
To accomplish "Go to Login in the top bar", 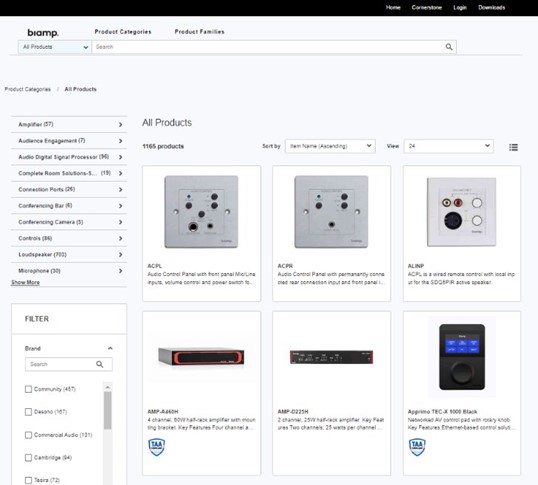I will (x=460, y=8).
